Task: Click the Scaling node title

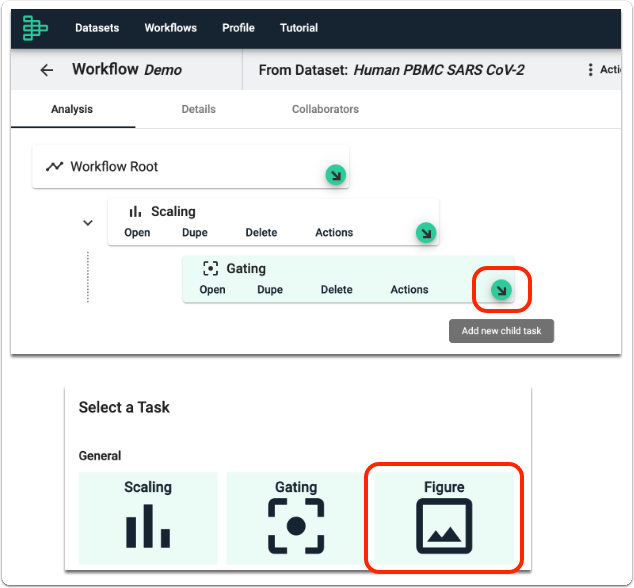Action: click(173, 212)
